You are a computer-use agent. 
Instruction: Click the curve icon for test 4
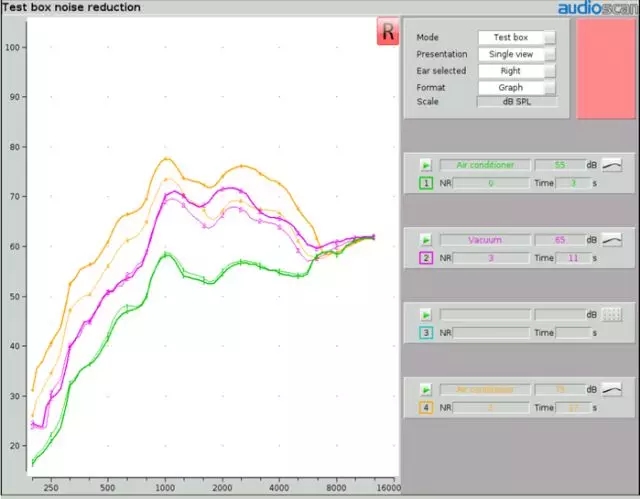click(612, 389)
